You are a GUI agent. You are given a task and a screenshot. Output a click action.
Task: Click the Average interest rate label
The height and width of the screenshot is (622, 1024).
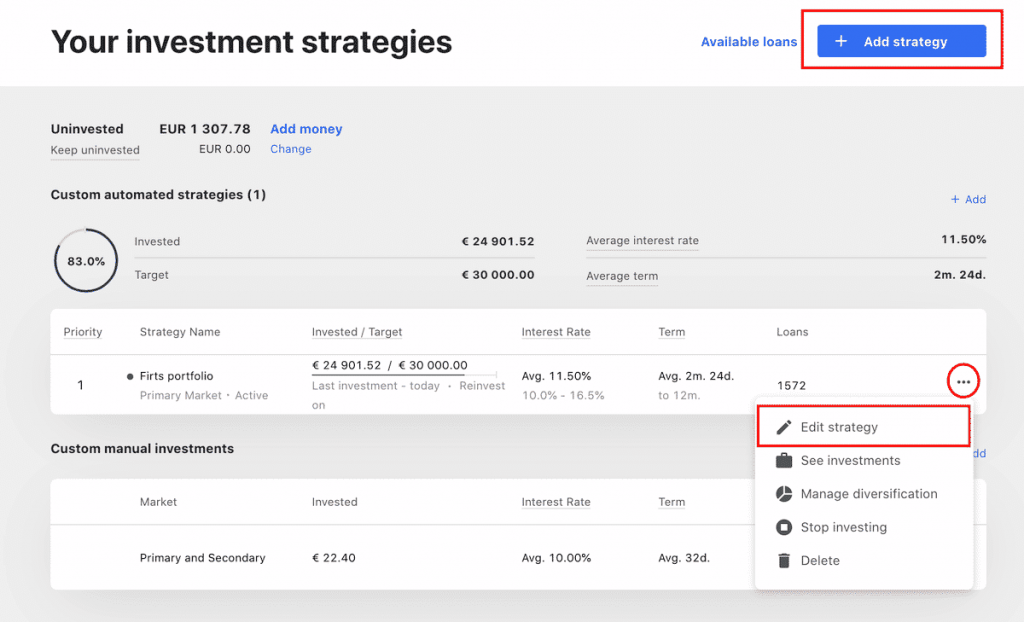[x=643, y=240]
